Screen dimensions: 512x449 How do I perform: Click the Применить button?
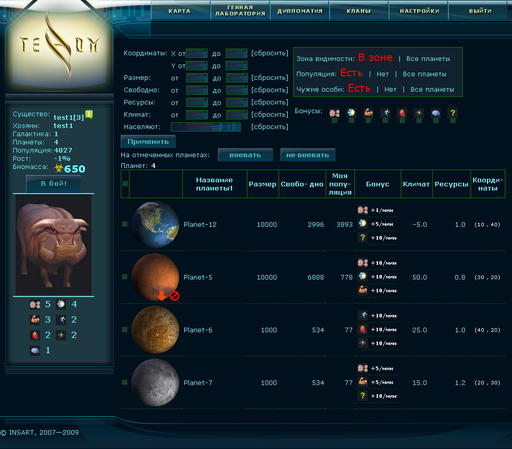coord(148,142)
